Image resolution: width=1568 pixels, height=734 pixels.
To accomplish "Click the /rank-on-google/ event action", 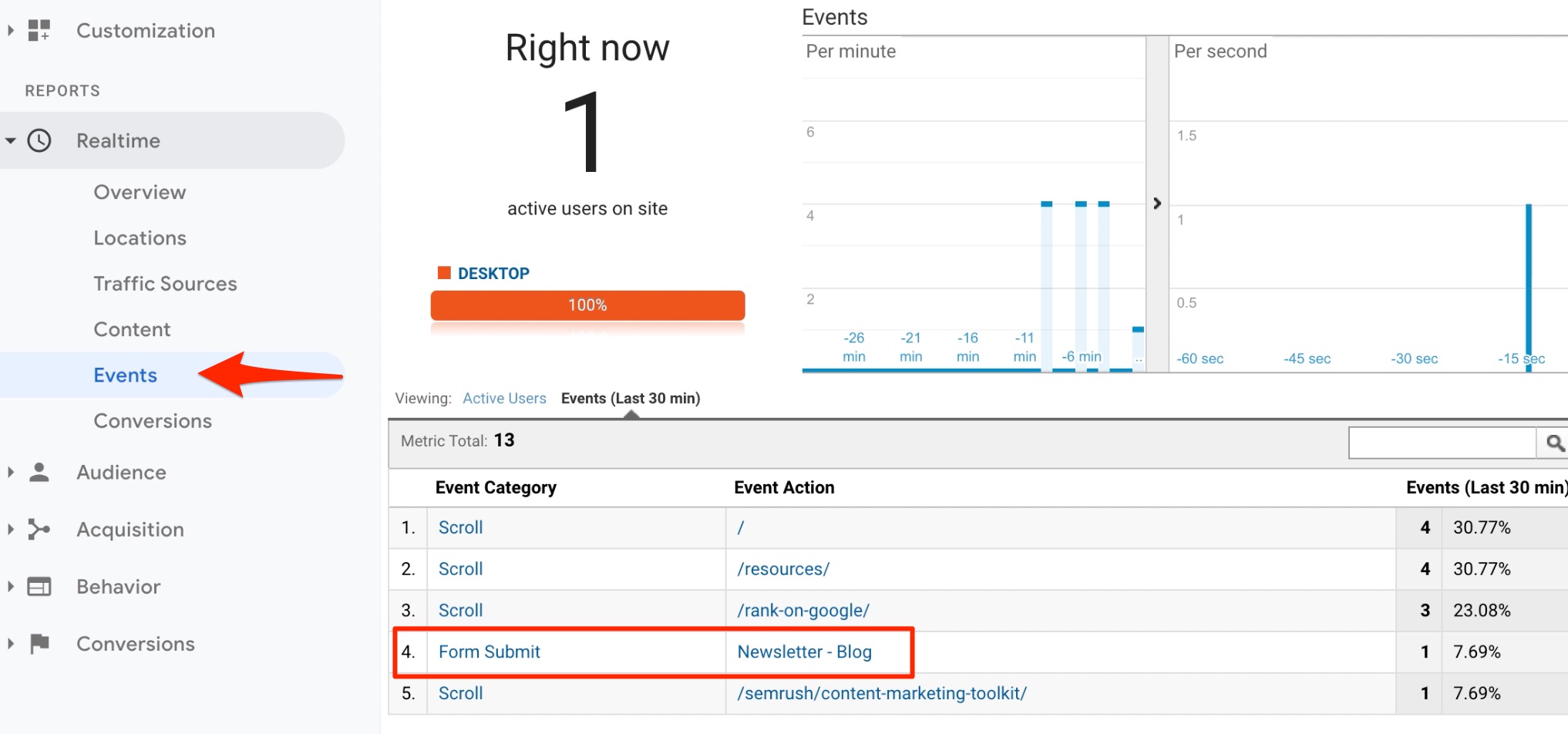I will click(803, 610).
